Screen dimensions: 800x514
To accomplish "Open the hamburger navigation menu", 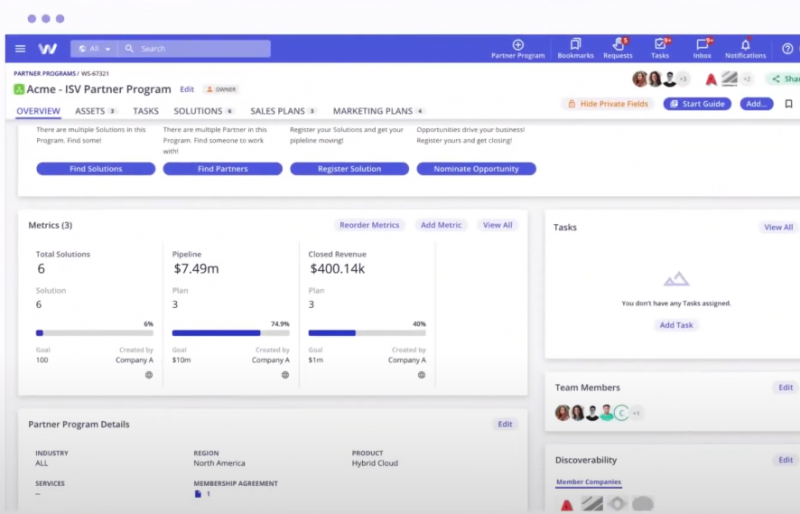I will coord(20,48).
